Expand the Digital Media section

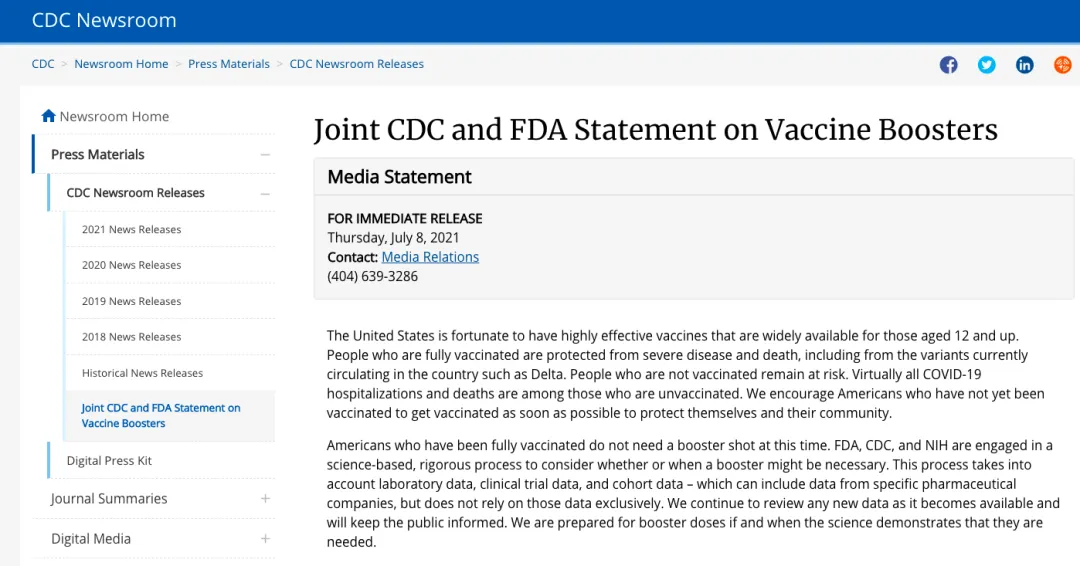(265, 538)
